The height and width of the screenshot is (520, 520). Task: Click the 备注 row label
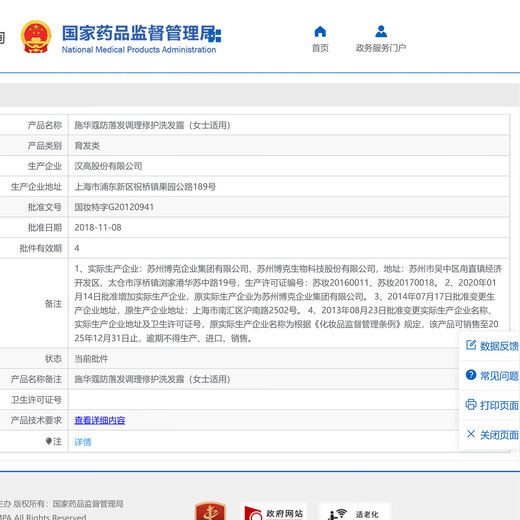pos(53,304)
